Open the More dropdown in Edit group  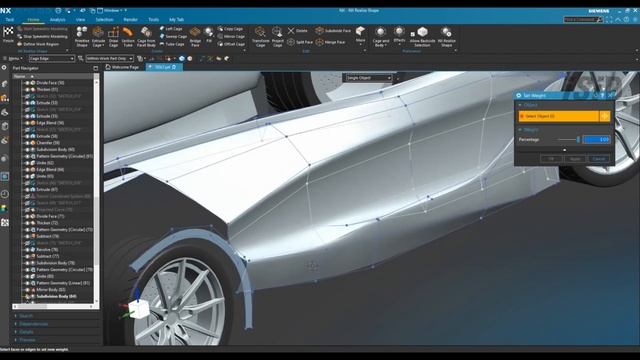point(360,35)
